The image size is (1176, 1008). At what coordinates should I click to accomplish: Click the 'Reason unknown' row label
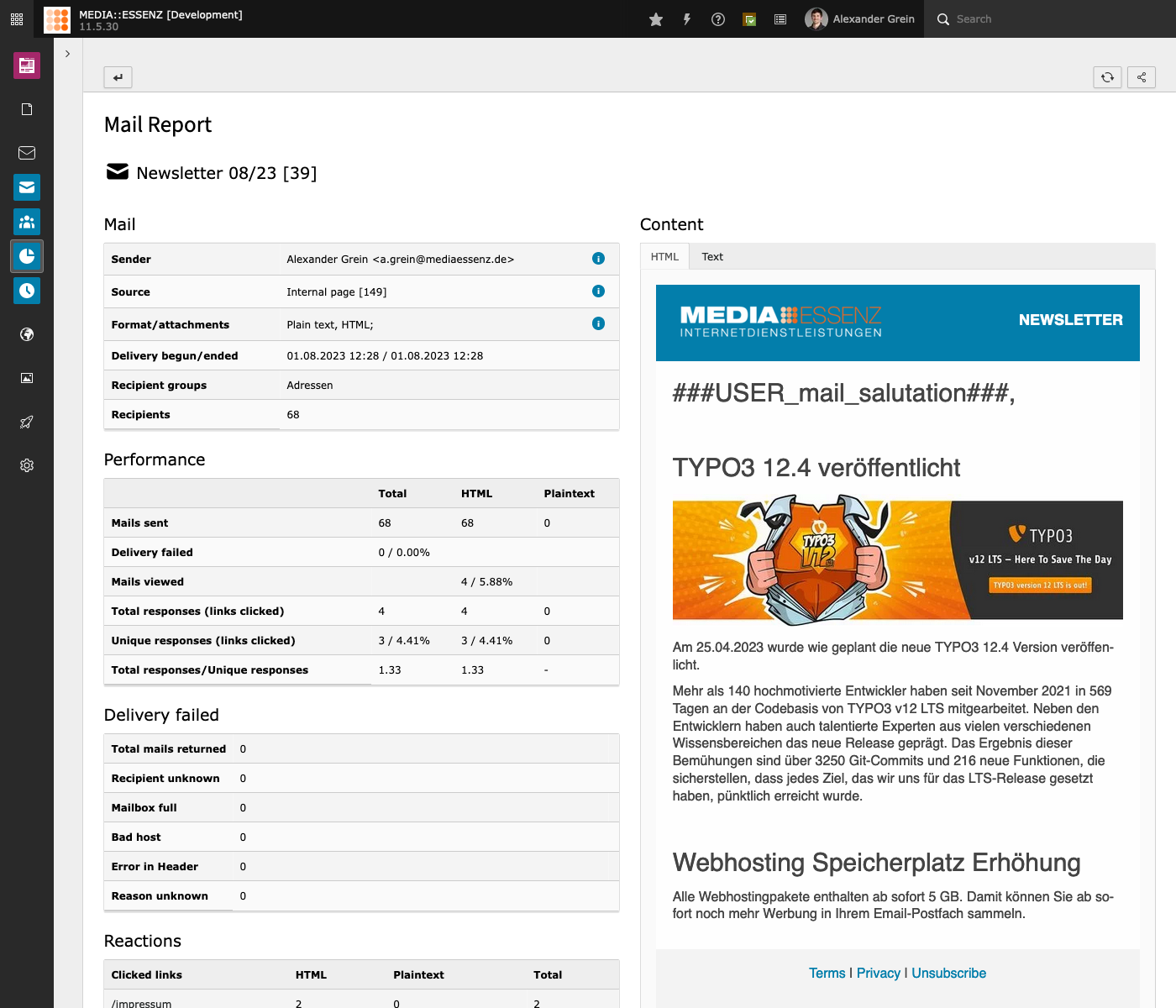coord(160,896)
